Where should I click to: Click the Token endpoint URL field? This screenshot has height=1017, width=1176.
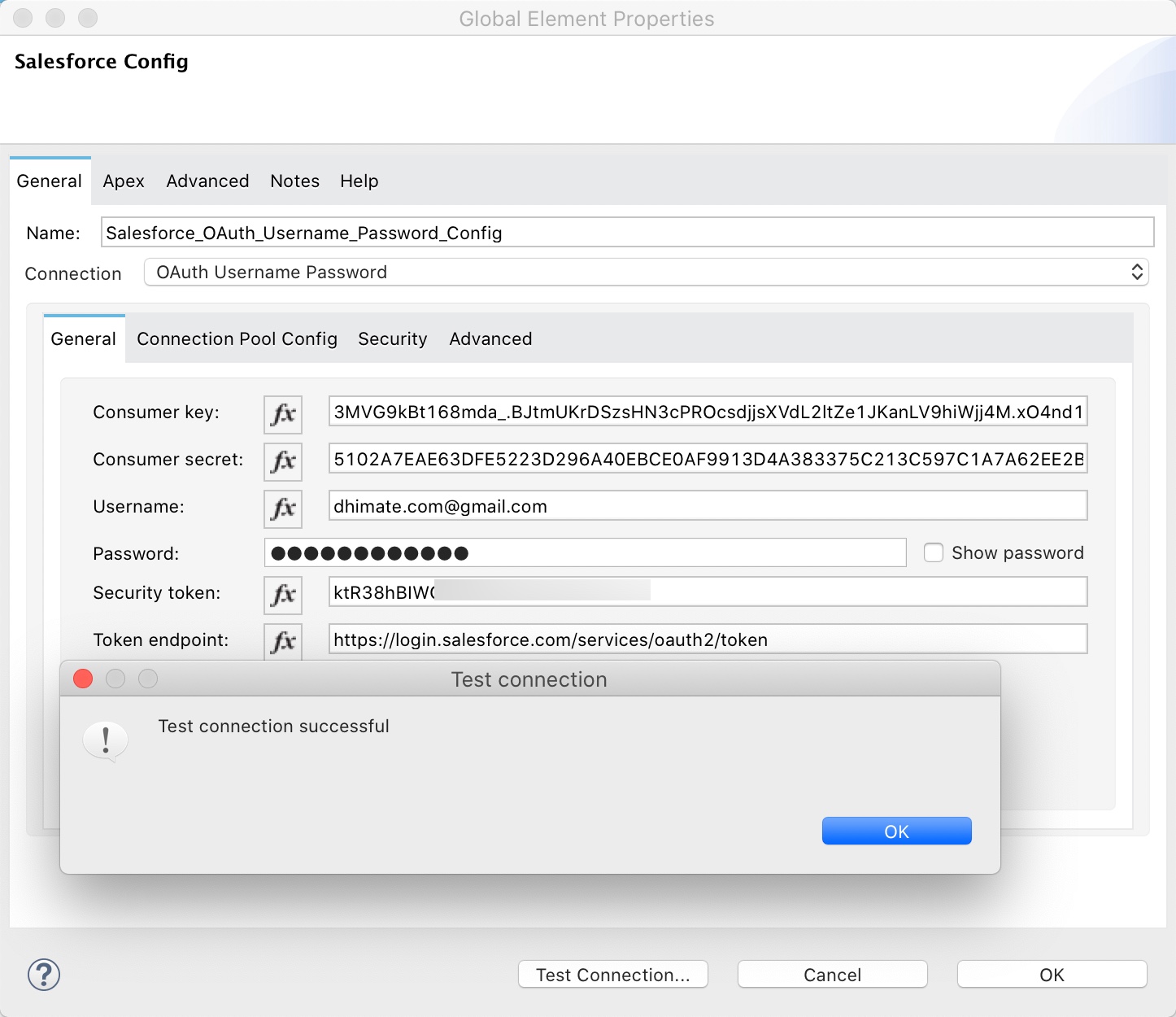(708, 639)
